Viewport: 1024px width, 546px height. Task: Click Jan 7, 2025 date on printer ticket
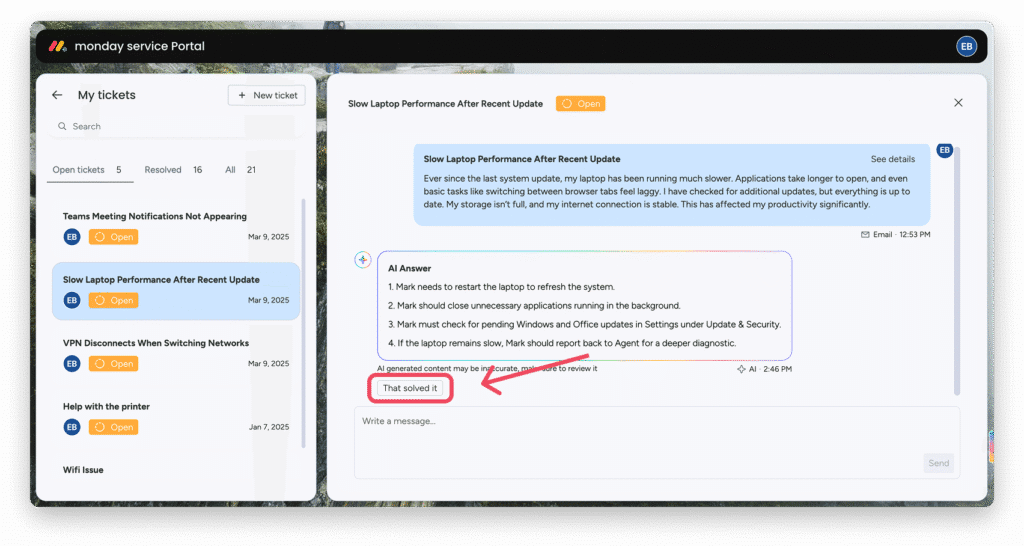click(269, 427)
